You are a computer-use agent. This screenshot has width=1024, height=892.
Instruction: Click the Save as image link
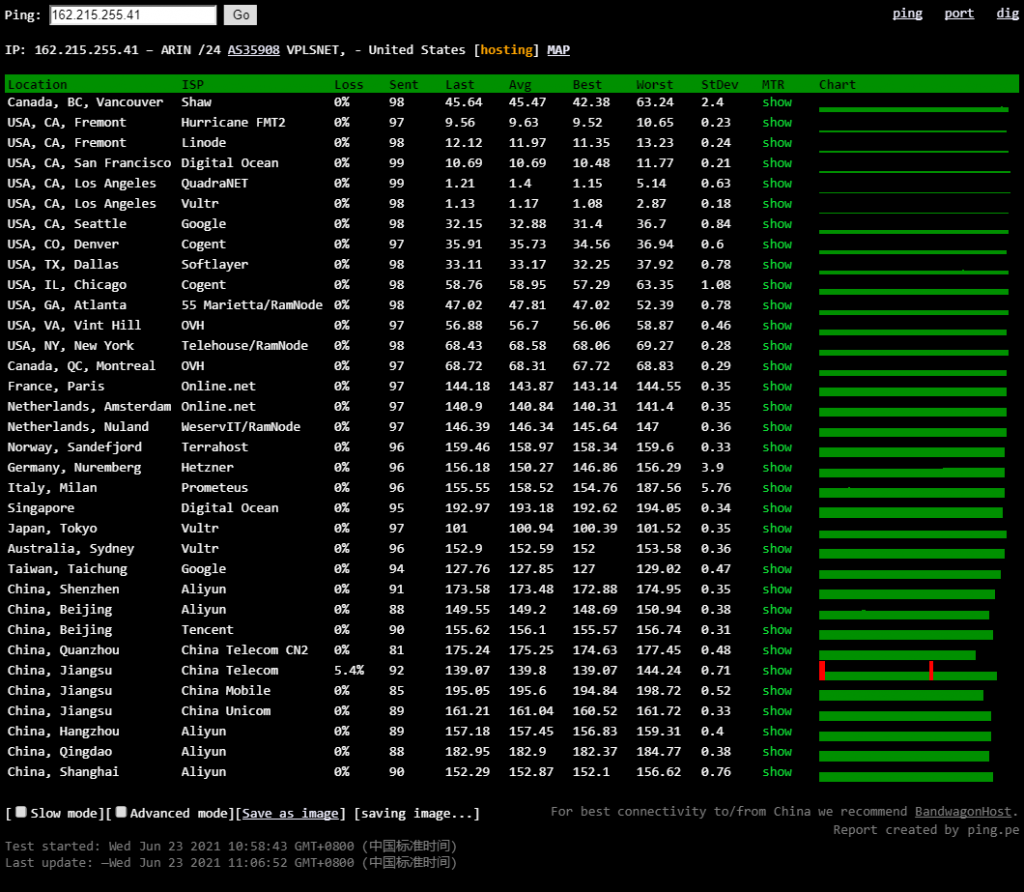pyautogui.click(x=292, y=814)
